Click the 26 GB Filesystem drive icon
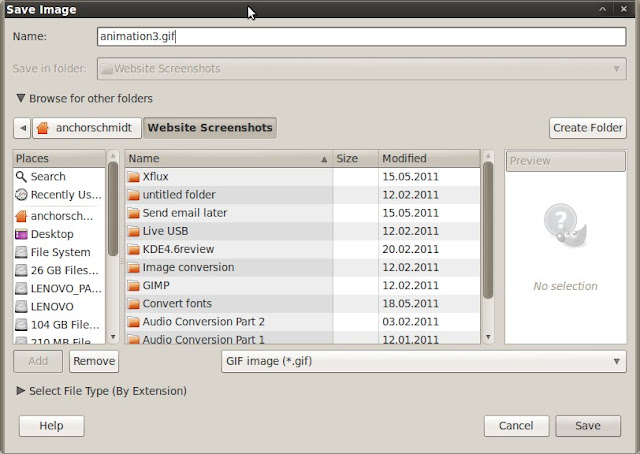 21,270
